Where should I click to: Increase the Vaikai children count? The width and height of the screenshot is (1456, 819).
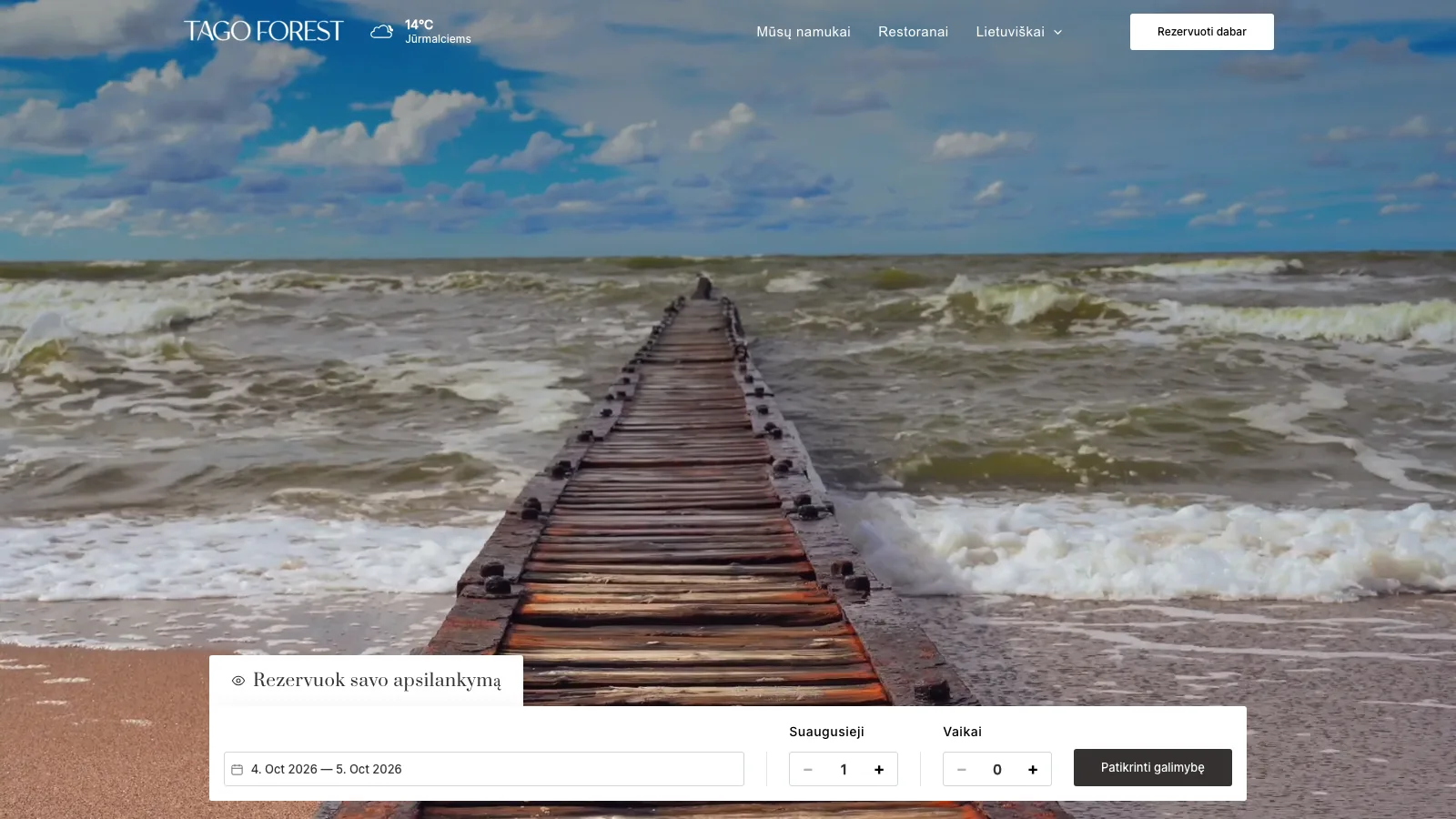pyautogui.click(x=1033, y=770)
